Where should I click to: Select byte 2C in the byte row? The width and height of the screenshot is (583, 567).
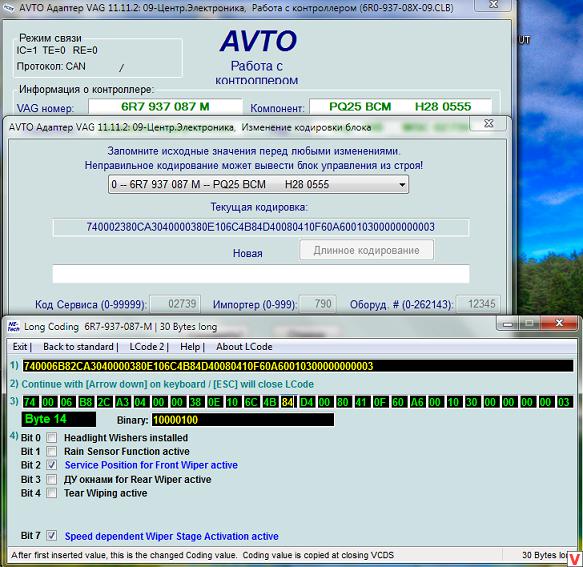(104, 402)
